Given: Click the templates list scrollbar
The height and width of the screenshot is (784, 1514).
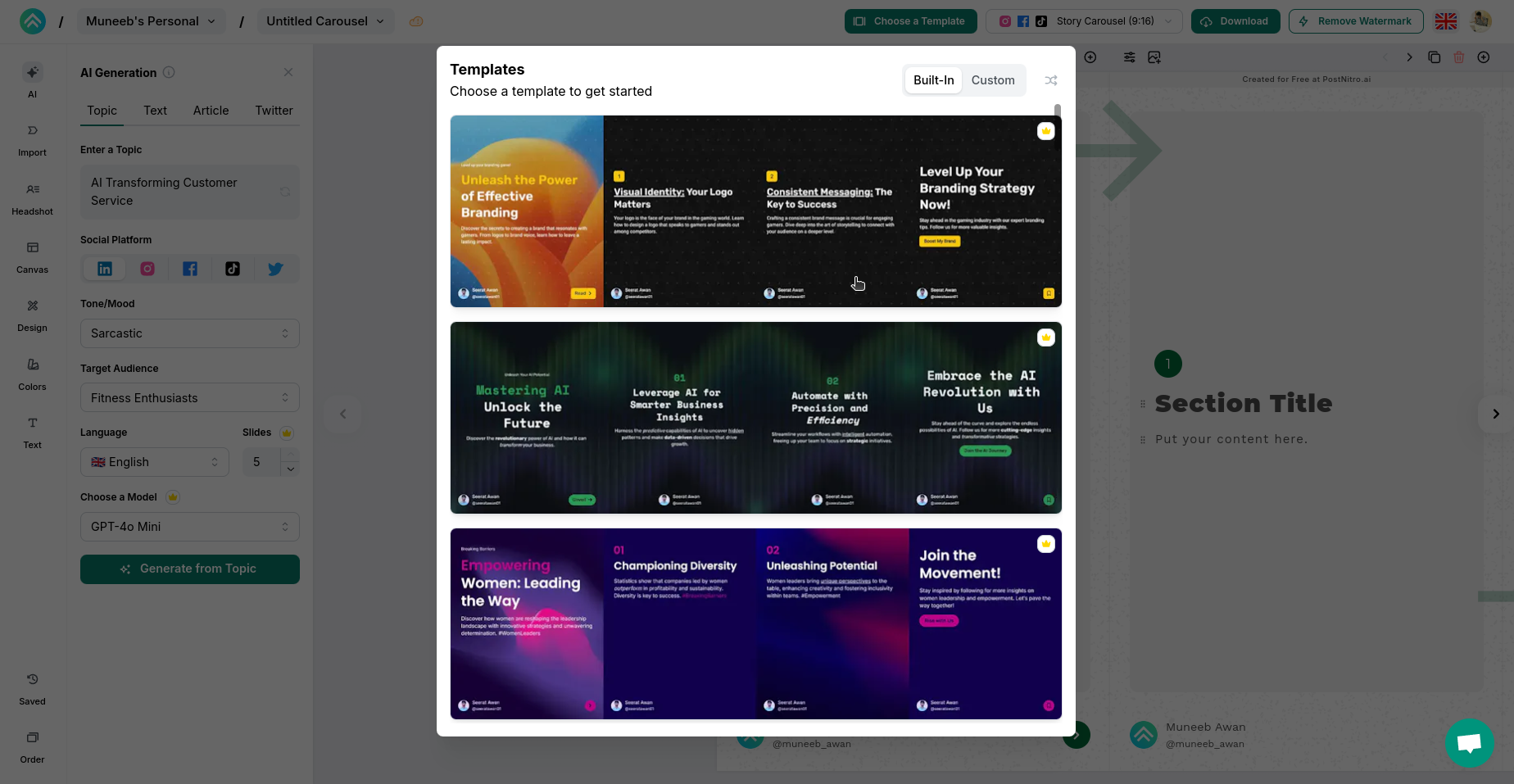Looking at the screenshot, I should (1058, 112).
